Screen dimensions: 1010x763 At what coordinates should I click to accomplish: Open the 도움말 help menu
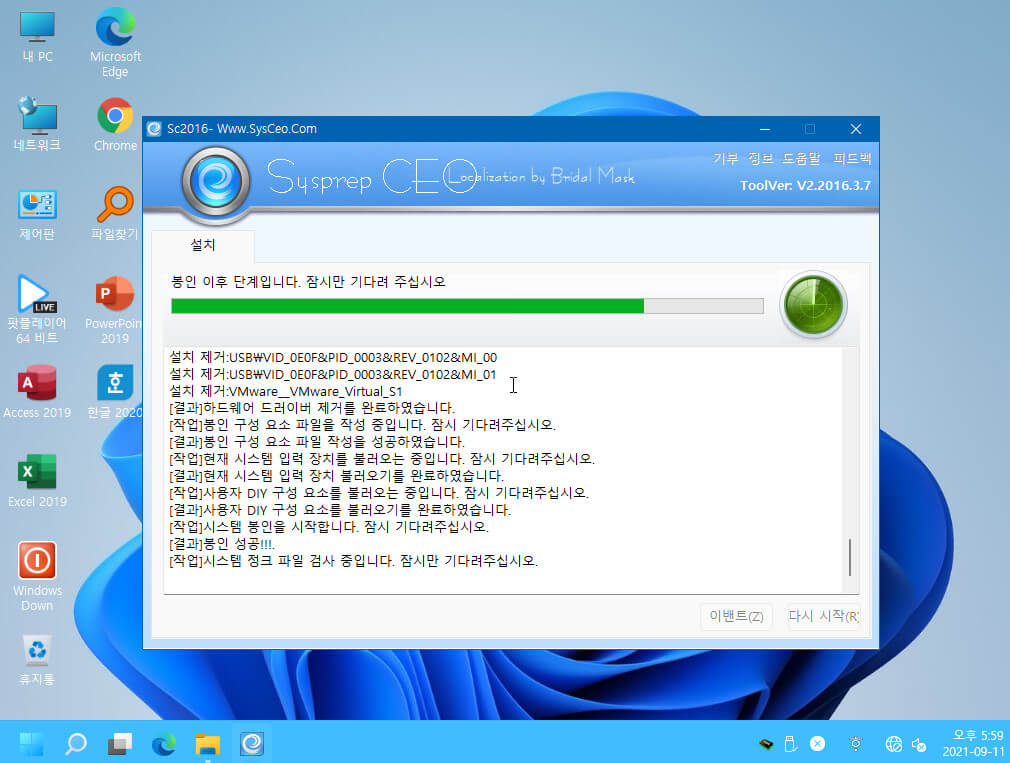pyautogui.click(x=801, y=158)
